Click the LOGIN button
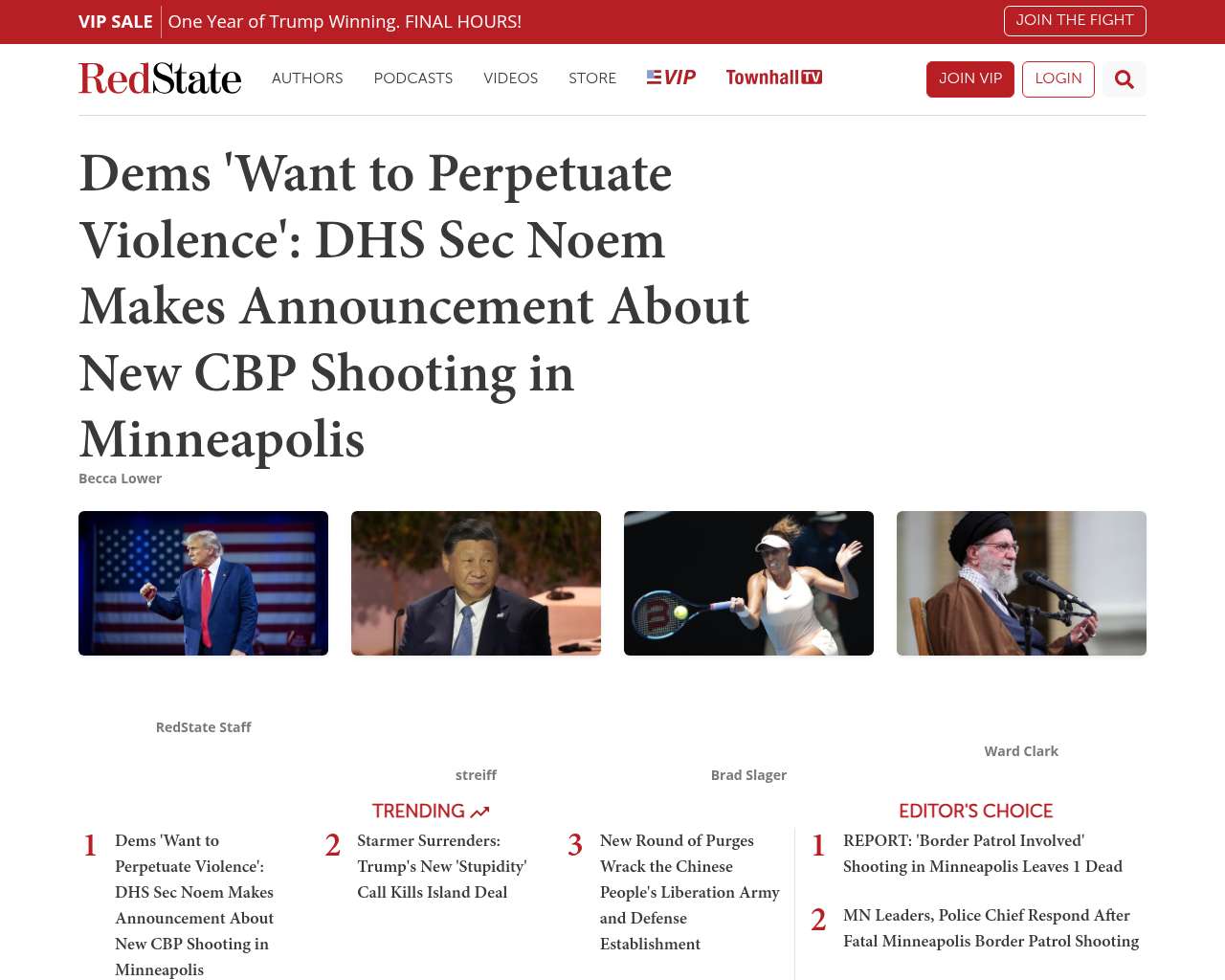 (x=1058, y=79)
